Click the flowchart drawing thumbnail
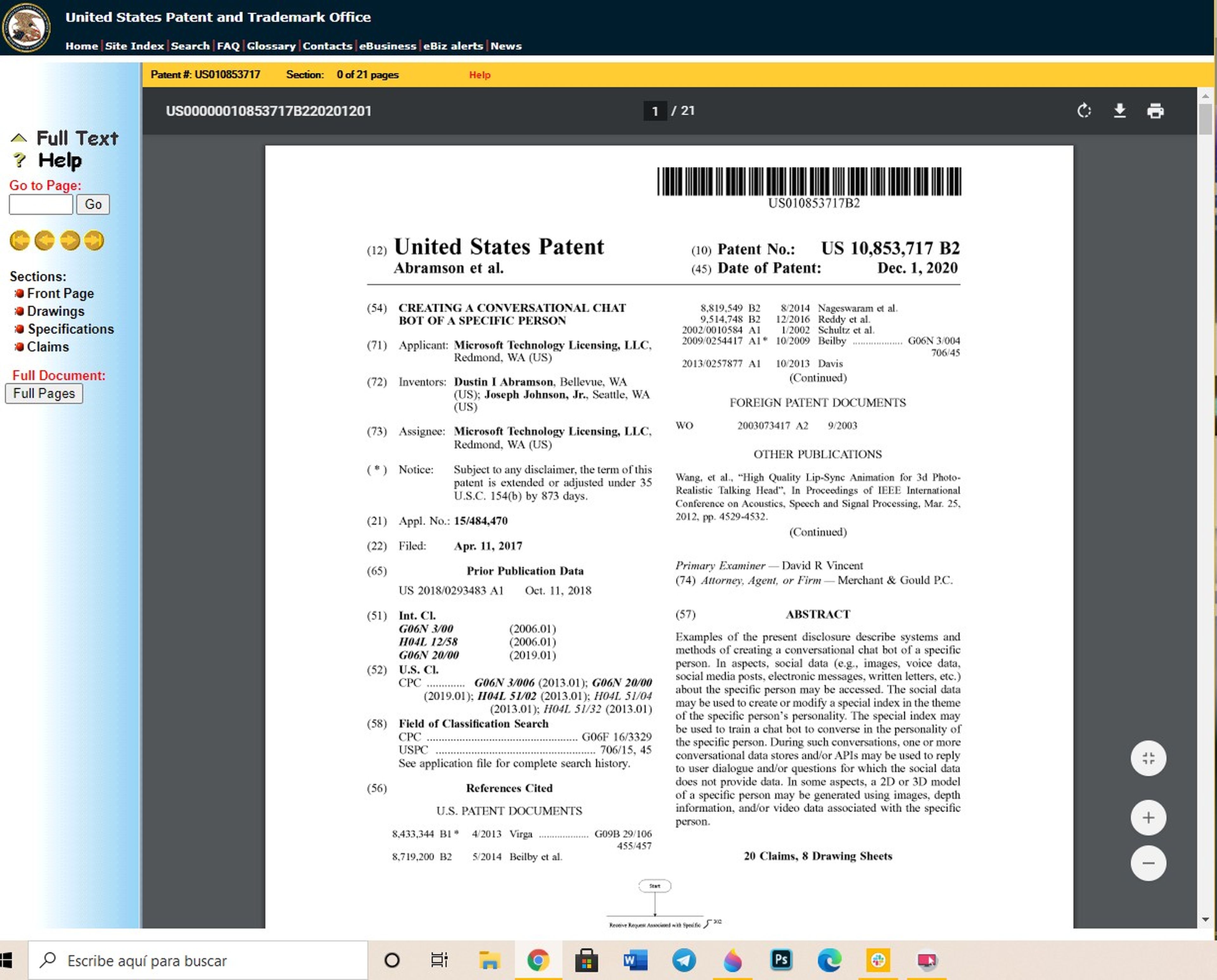1217x980 pixels. [x=664, y=903]
